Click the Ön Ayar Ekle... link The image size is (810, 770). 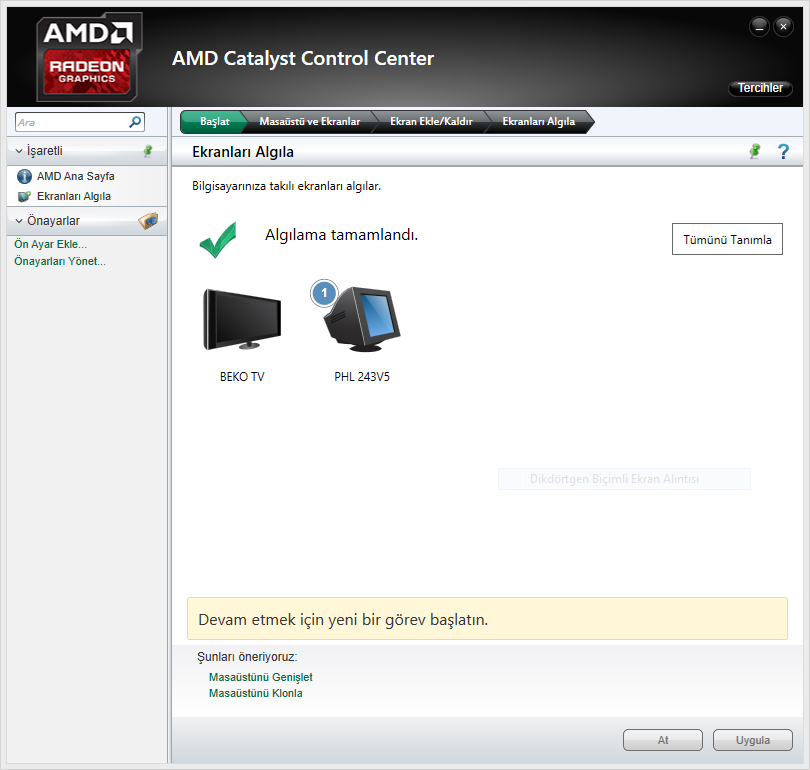point(51,244)
